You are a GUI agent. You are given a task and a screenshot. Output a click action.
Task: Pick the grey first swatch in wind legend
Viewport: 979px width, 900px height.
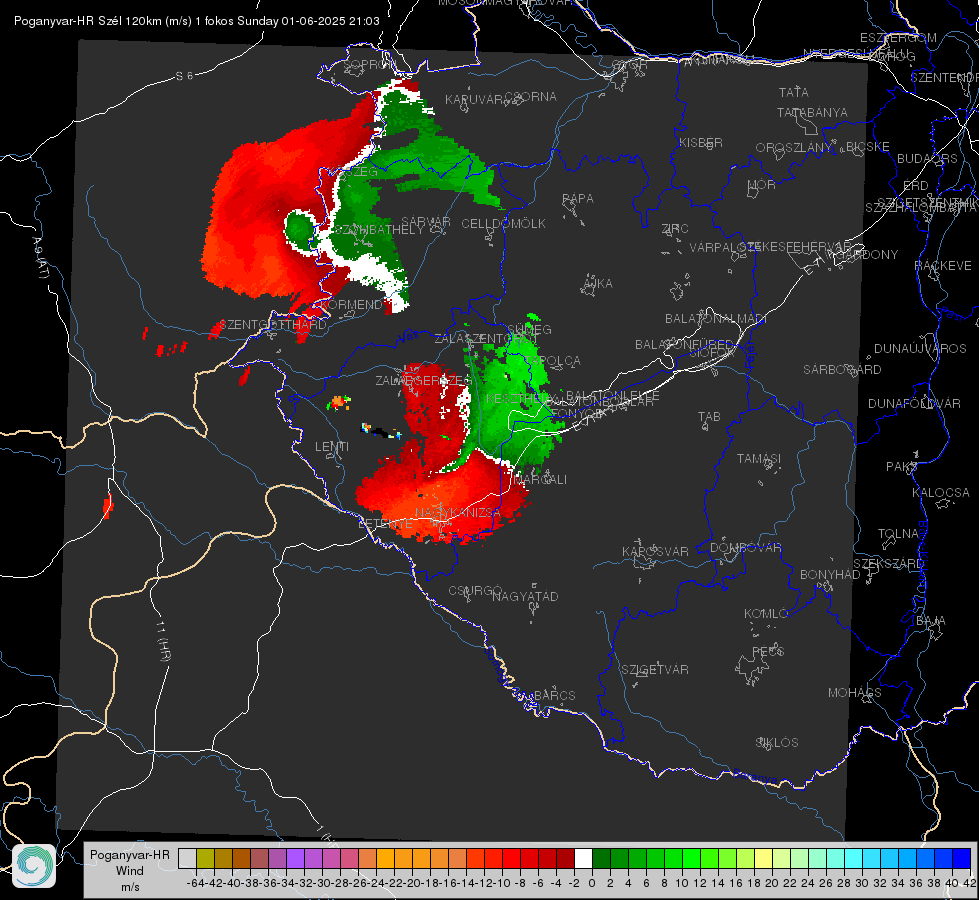[x=187, y=859]
